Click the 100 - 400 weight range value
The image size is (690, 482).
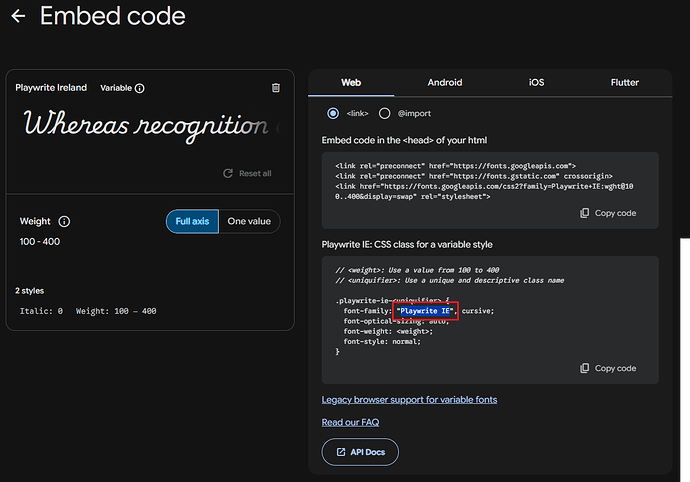40,242
